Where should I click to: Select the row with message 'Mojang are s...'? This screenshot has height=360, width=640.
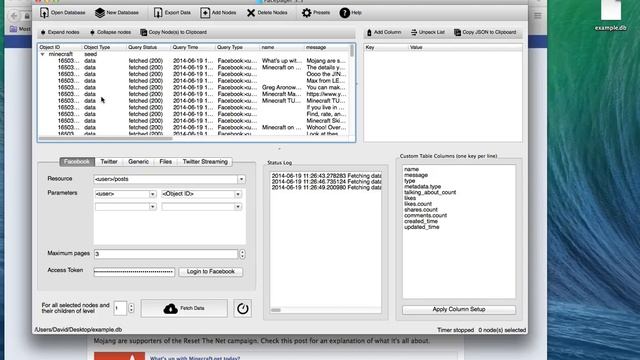tap(194, 61)
